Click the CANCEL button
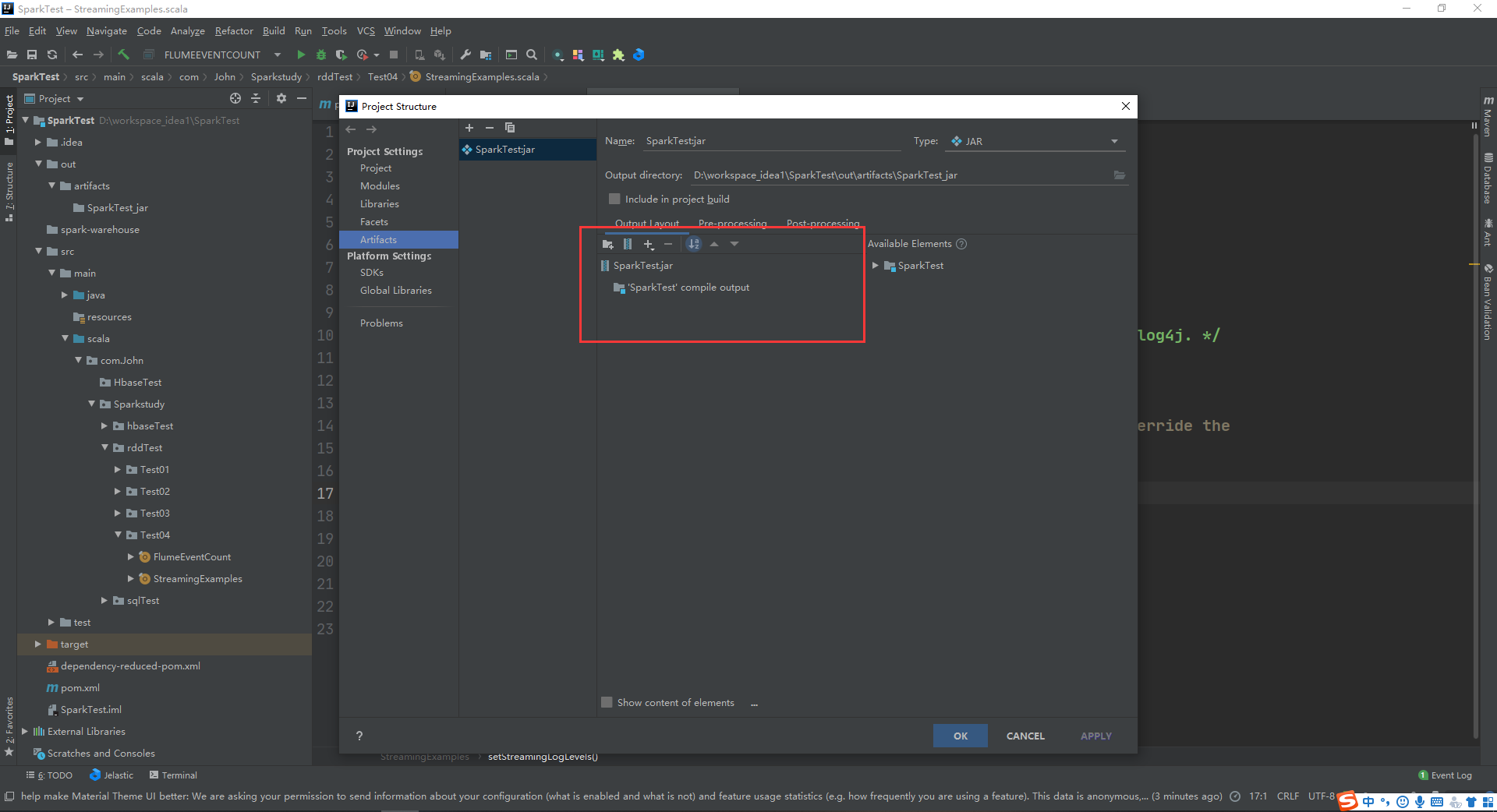Viewport: 1497px width, 812px height. pos(1025,736)
